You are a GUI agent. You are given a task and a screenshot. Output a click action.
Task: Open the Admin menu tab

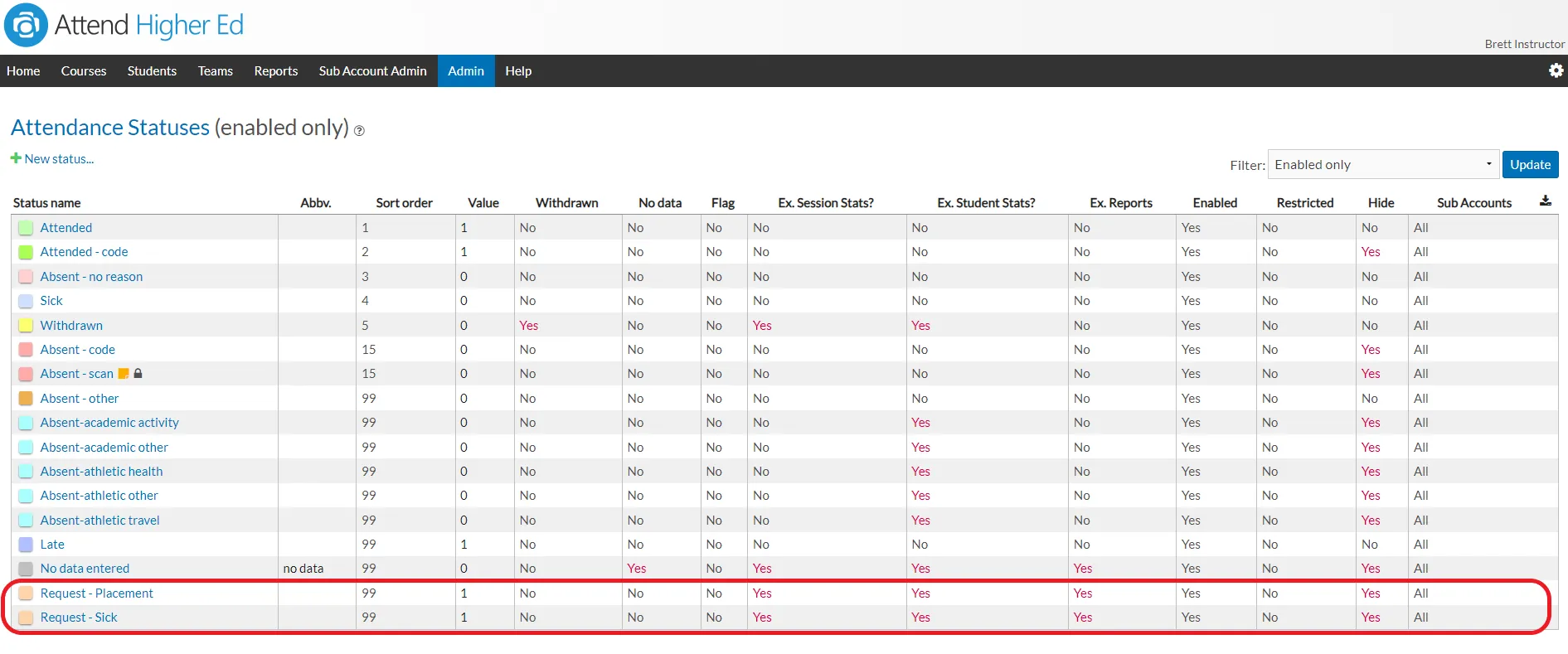(466, 70)
